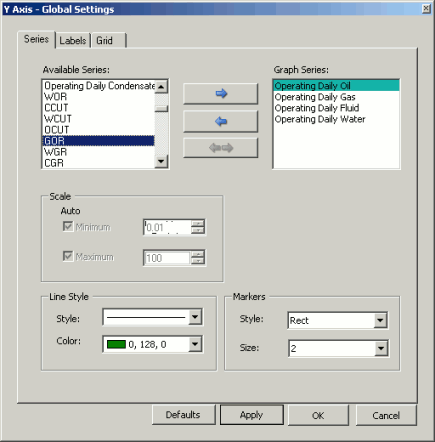435x442 pixels.
Task: Click the Cancel button
Action: click(x=386, y=415)
